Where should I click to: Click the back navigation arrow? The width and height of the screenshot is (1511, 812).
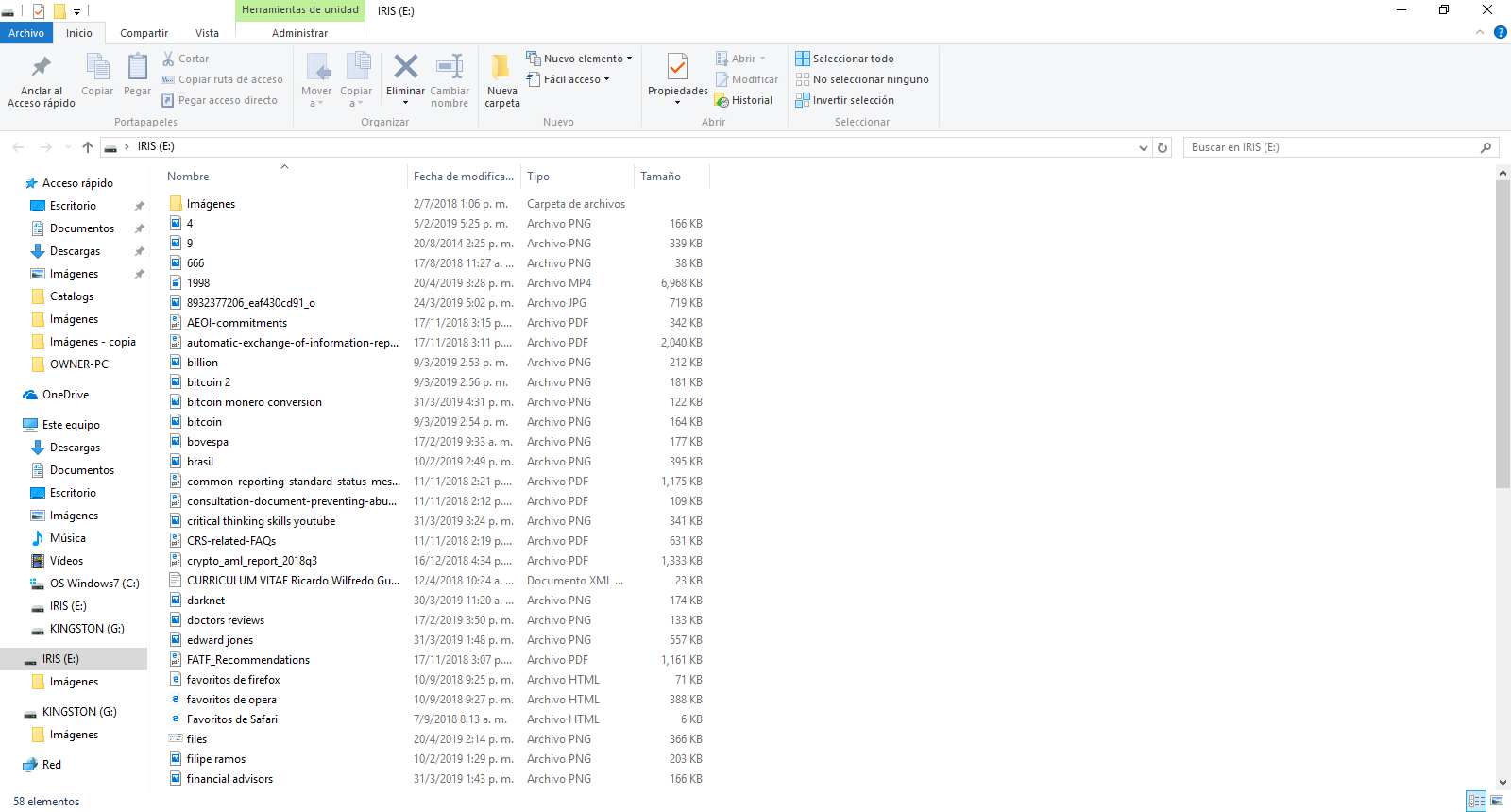18,147
